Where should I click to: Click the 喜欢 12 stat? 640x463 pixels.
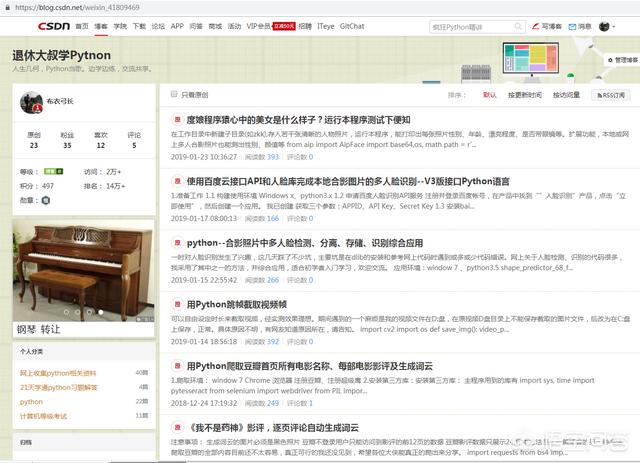(101, 140)
